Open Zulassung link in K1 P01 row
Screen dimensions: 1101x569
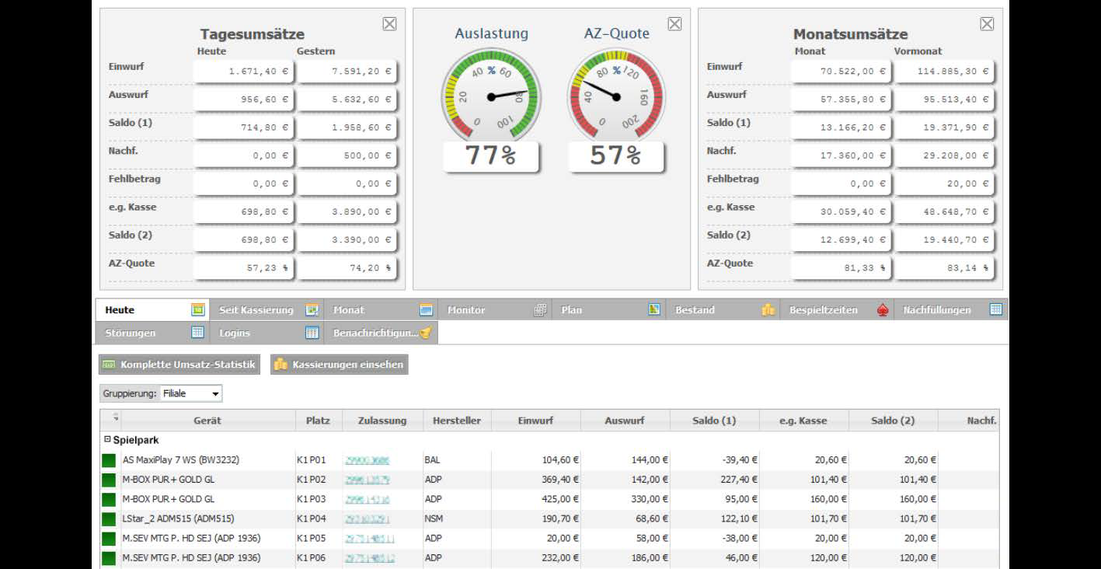point(367,461)
